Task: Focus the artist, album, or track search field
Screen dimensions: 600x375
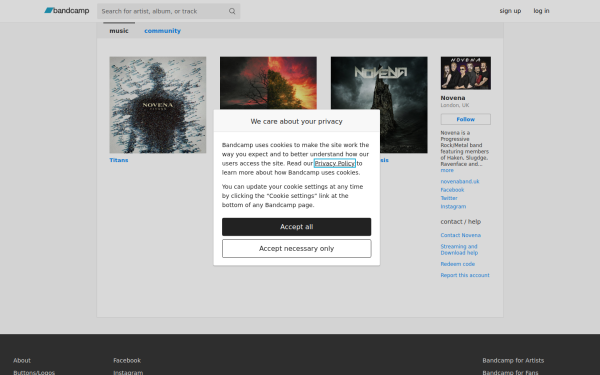Action: tap(168, 11)
